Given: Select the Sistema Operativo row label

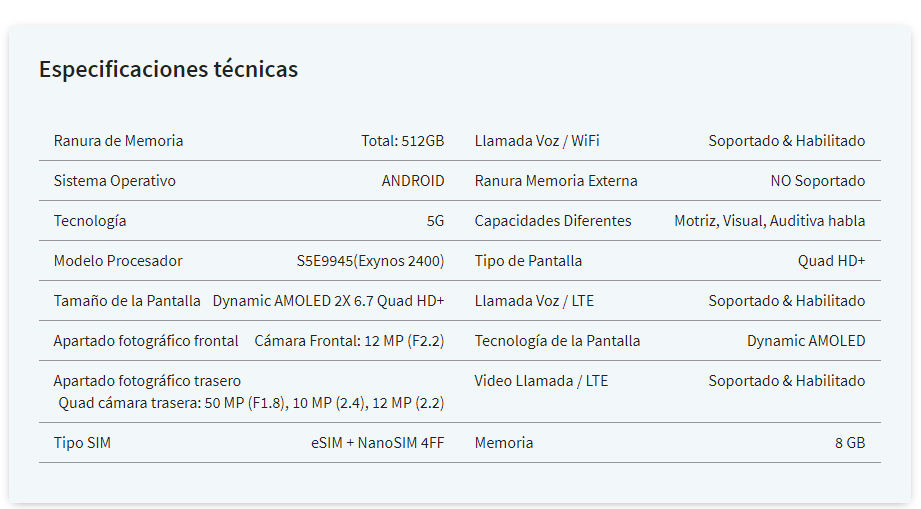Looking at the screenshot, I should 115,181.
